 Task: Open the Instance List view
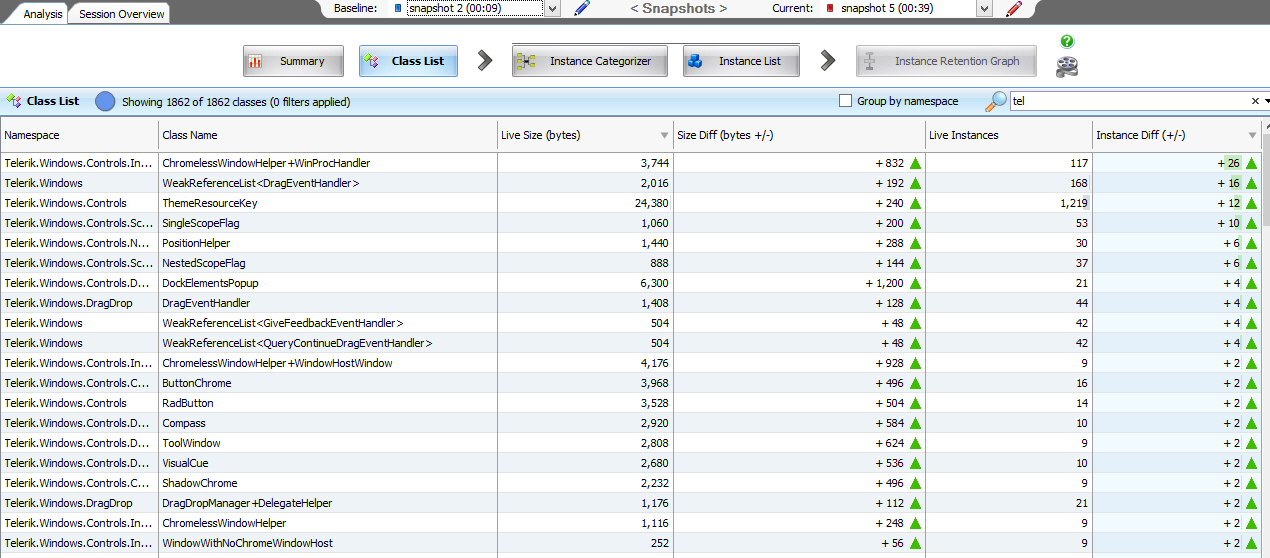pos(741,61)
